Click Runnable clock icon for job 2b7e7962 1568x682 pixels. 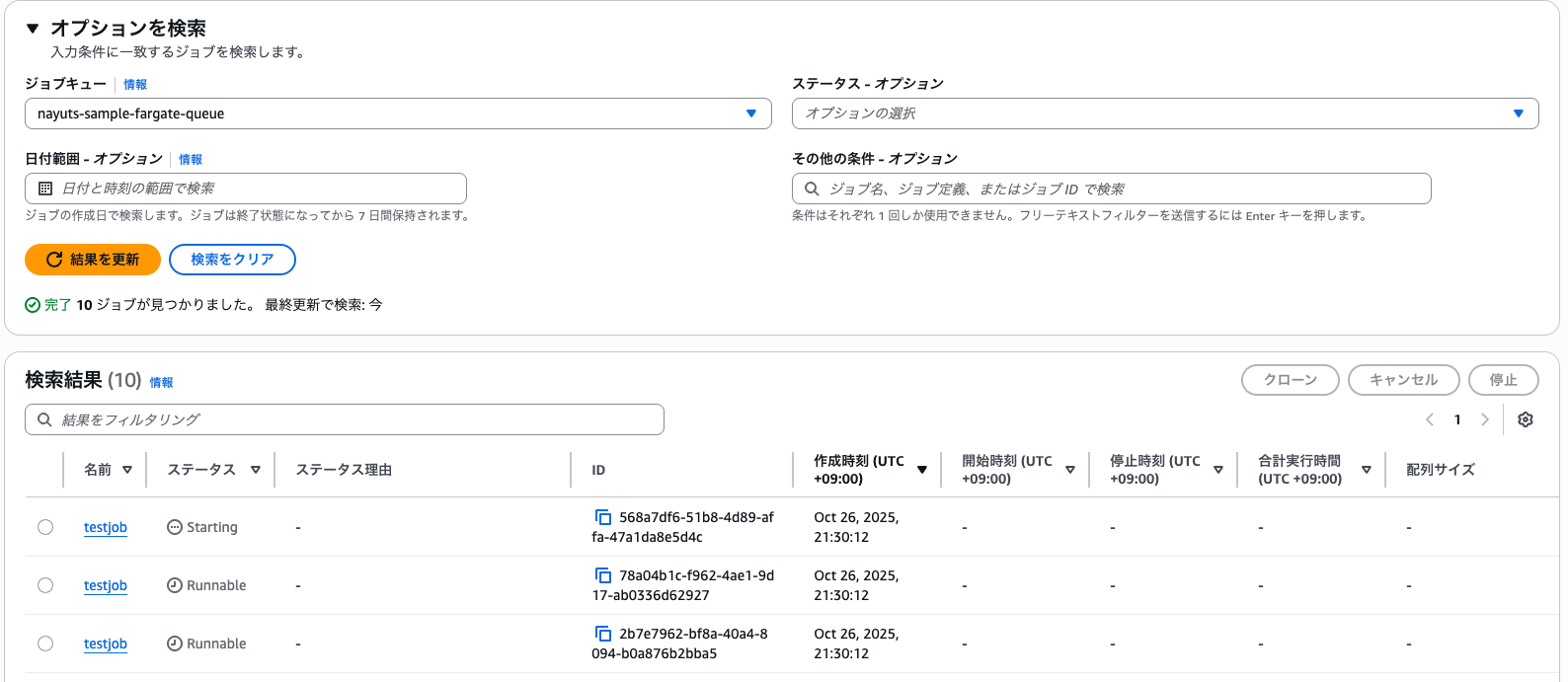tap(175, 644)
